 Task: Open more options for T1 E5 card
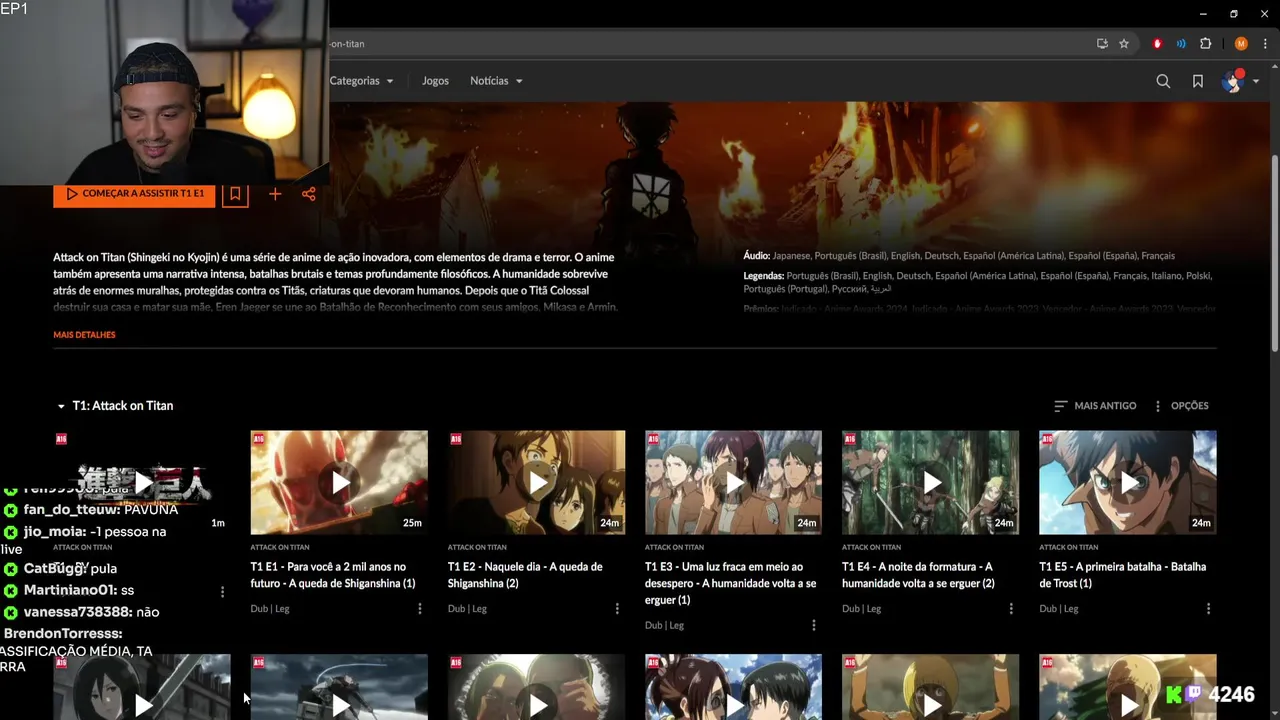click(x=1208, y=609)
